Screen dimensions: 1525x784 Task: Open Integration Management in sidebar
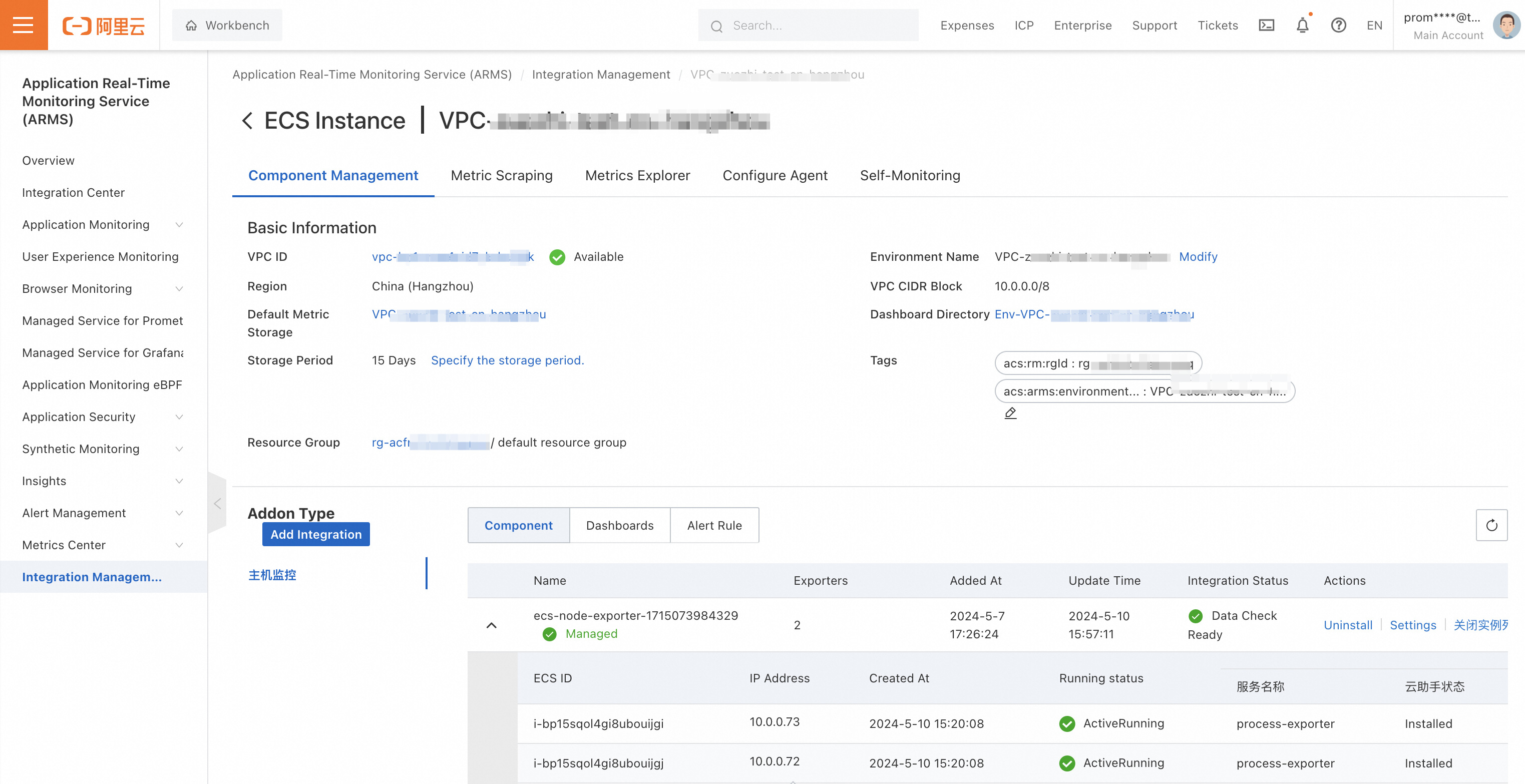[x=104, y=577]
